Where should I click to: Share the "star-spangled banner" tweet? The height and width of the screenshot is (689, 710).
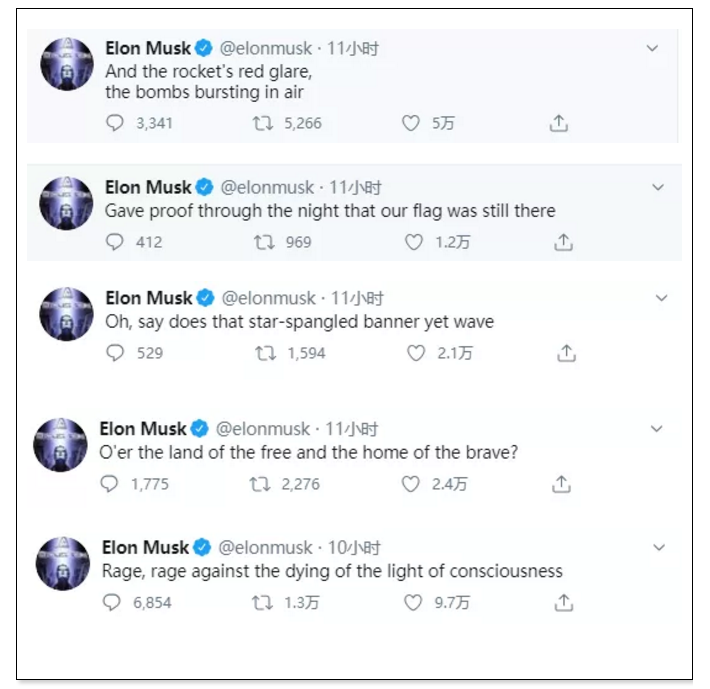click(566, 352)
